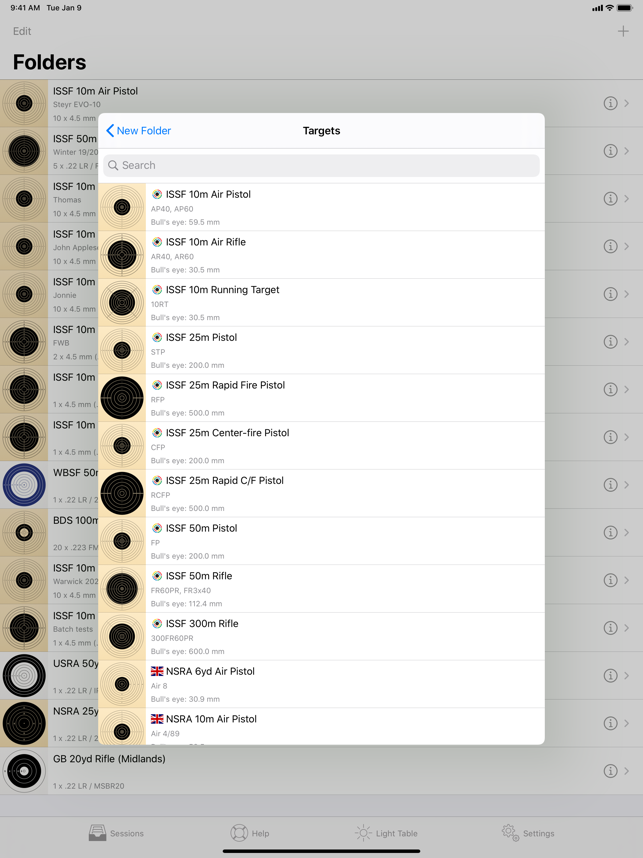The width and height of the screenshot is (643, 858).
Task: Pick ISSF 50m Pistol target
Action: pyautogui.click(x=321, y=541)
